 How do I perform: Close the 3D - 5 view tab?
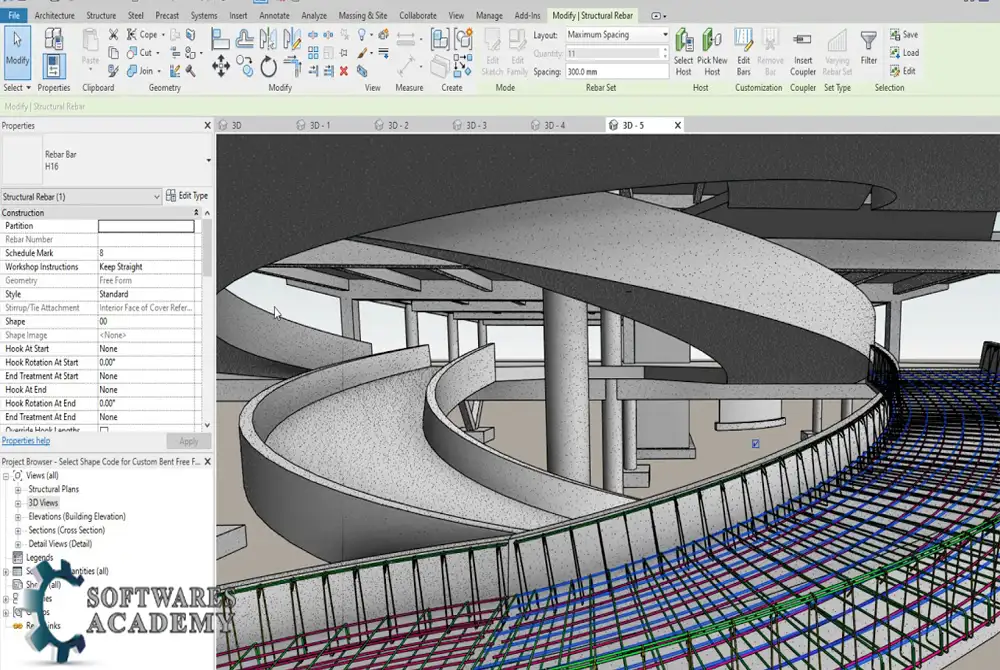677,126
